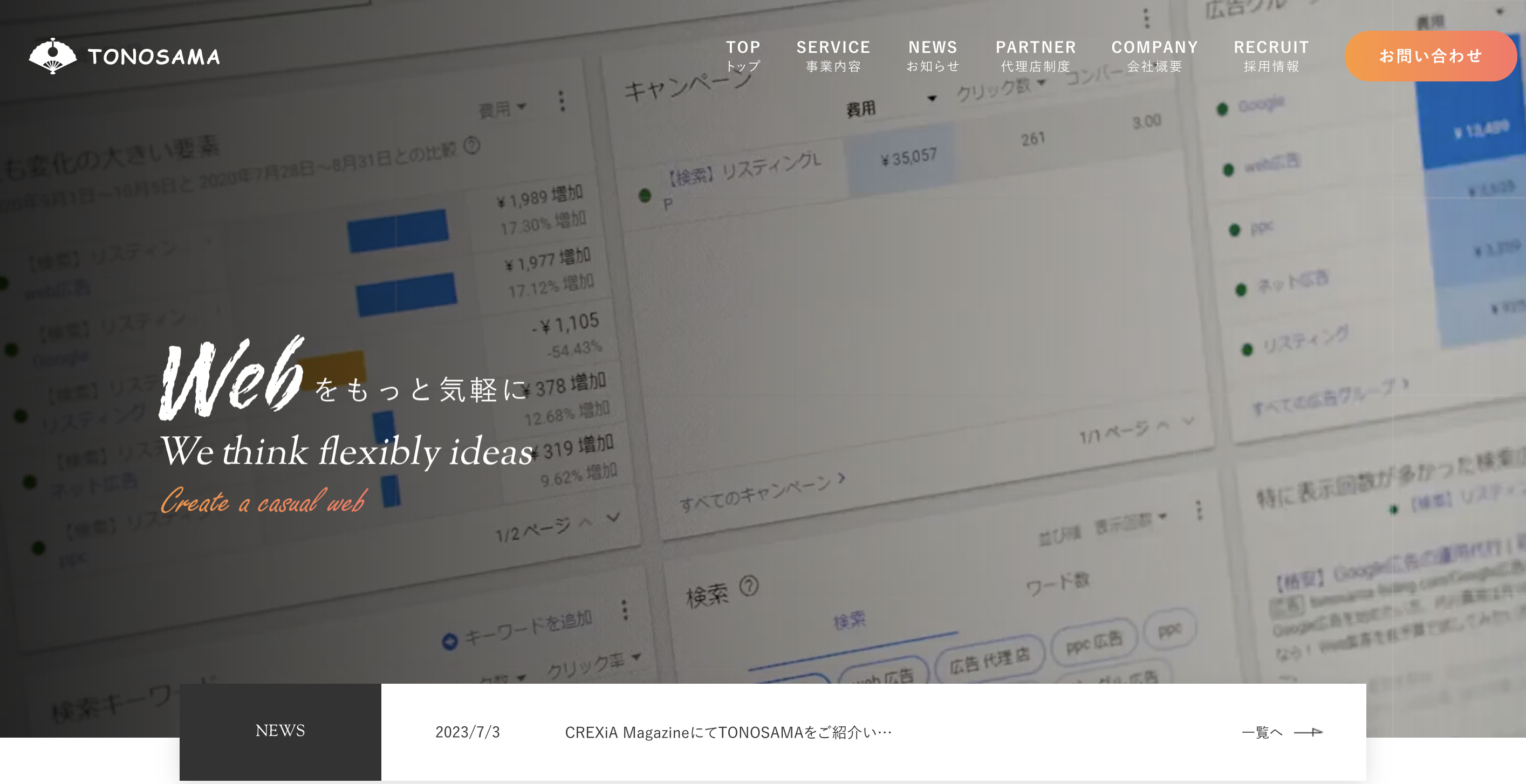Open the クリック数 column dropdown
Image resolution: width=1526 pixels, height=784 pixels.
1042,83
